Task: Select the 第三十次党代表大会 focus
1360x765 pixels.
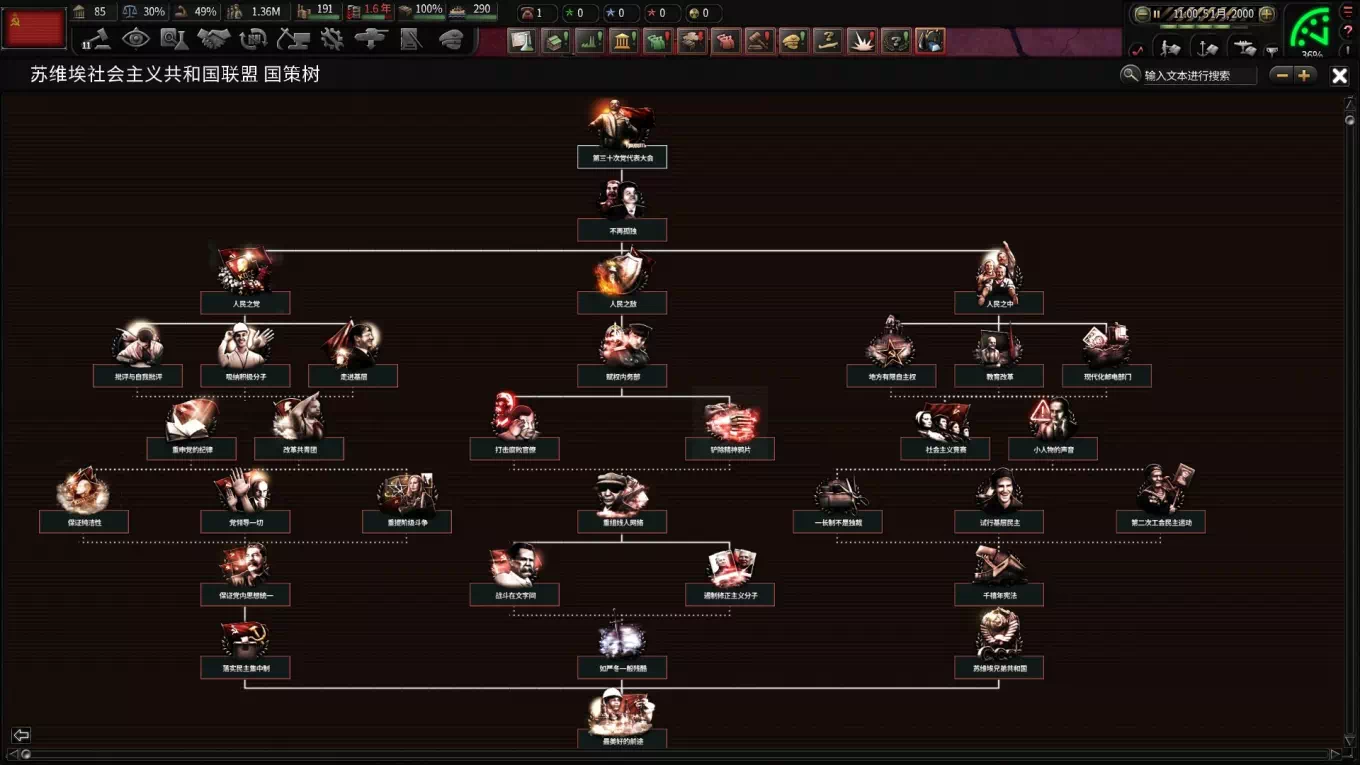Action: coord(622,158)
